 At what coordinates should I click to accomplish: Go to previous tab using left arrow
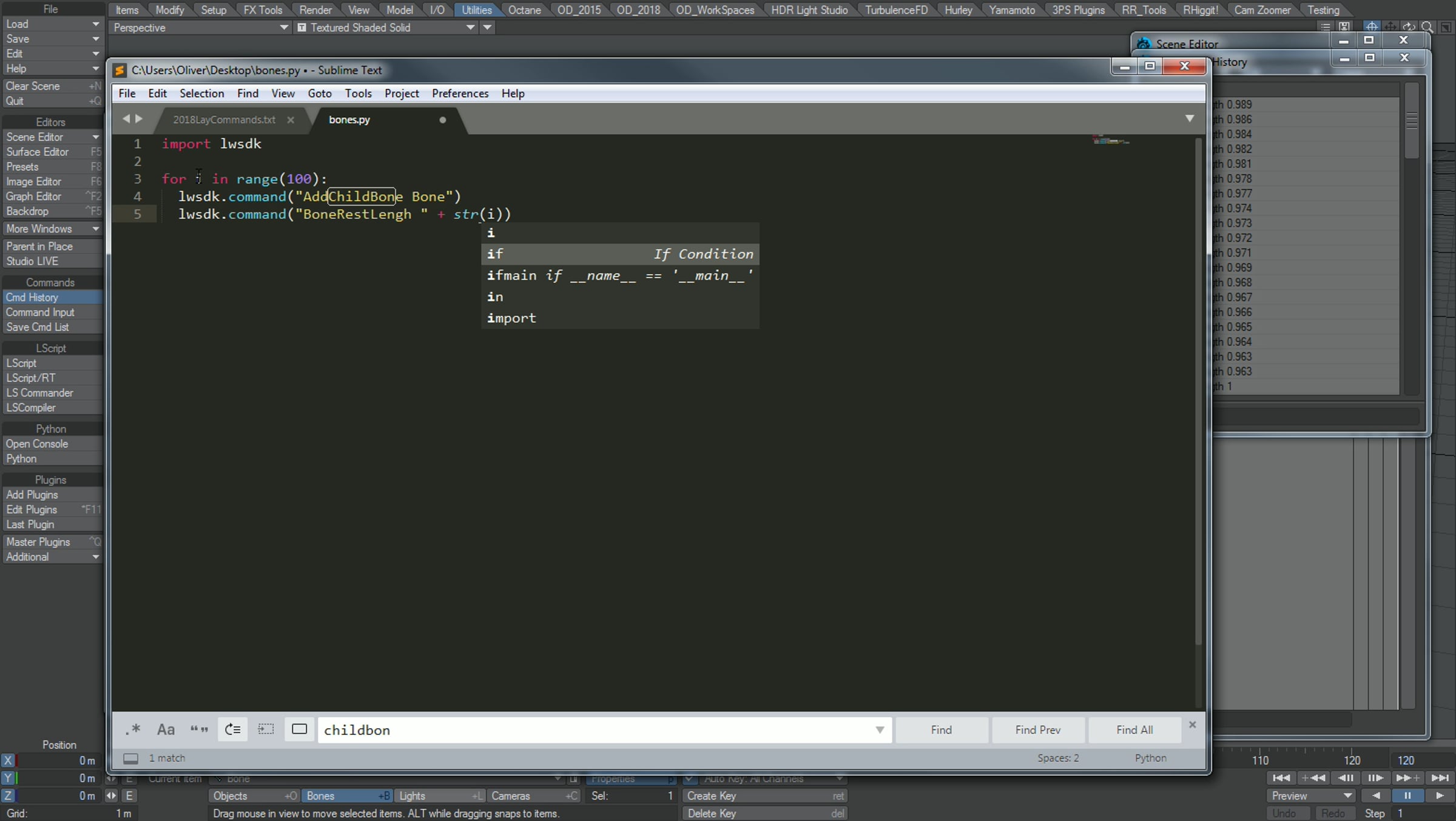(x=126, y=118)
